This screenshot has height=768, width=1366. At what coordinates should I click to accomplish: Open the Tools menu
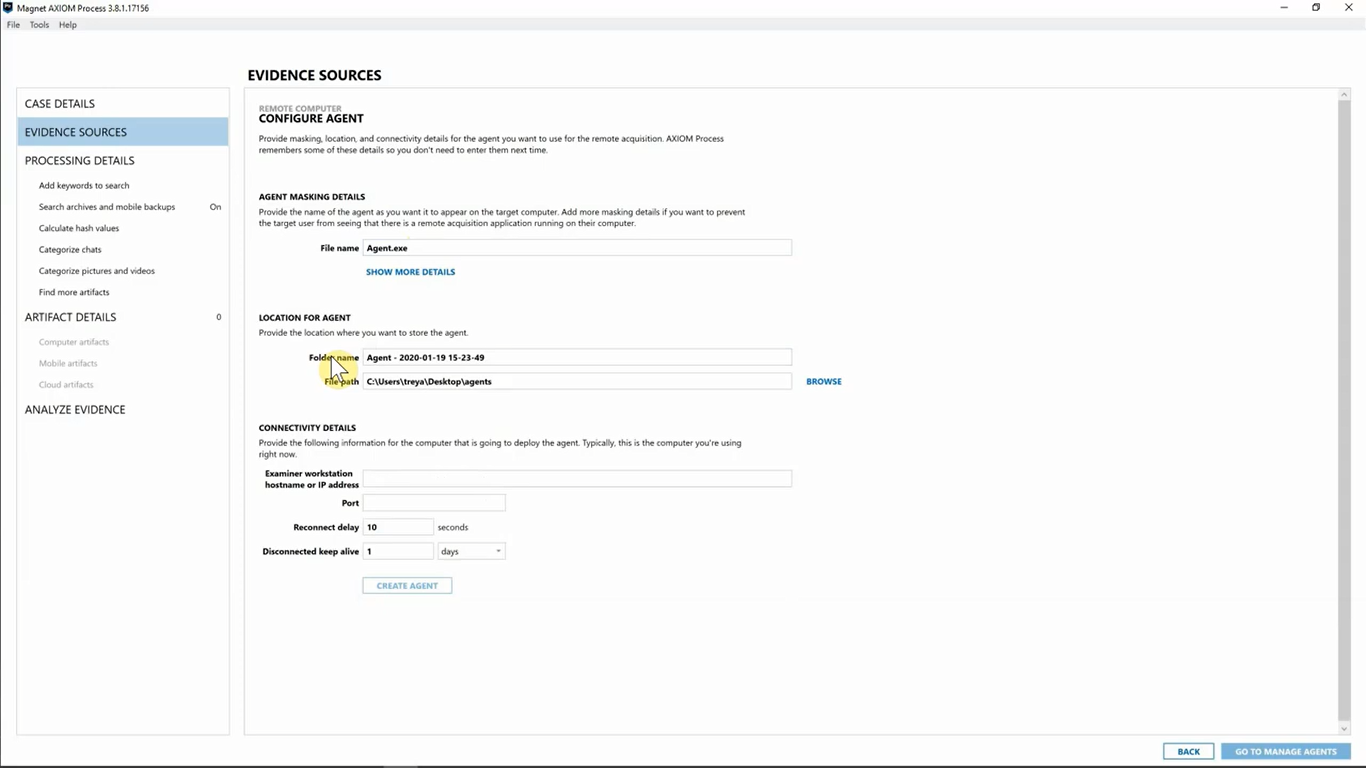click(x=38, y=24)
